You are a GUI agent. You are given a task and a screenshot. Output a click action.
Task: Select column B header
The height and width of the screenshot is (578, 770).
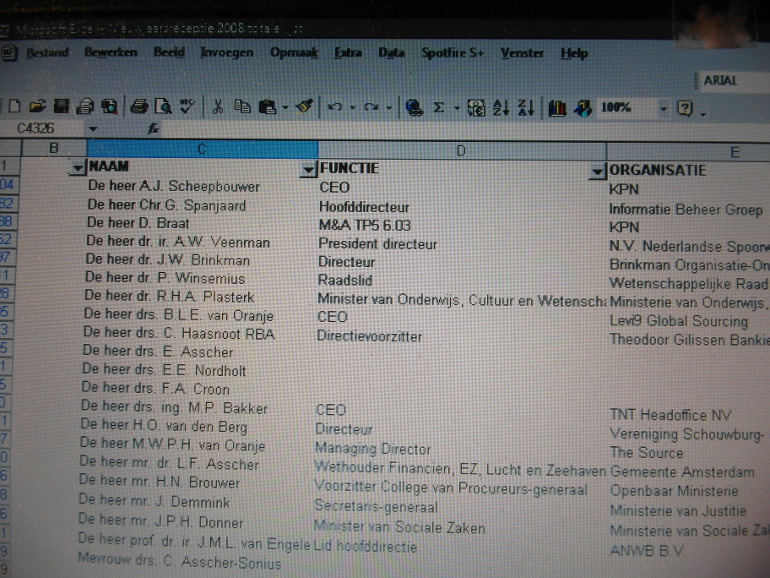(x=54, y=148)
